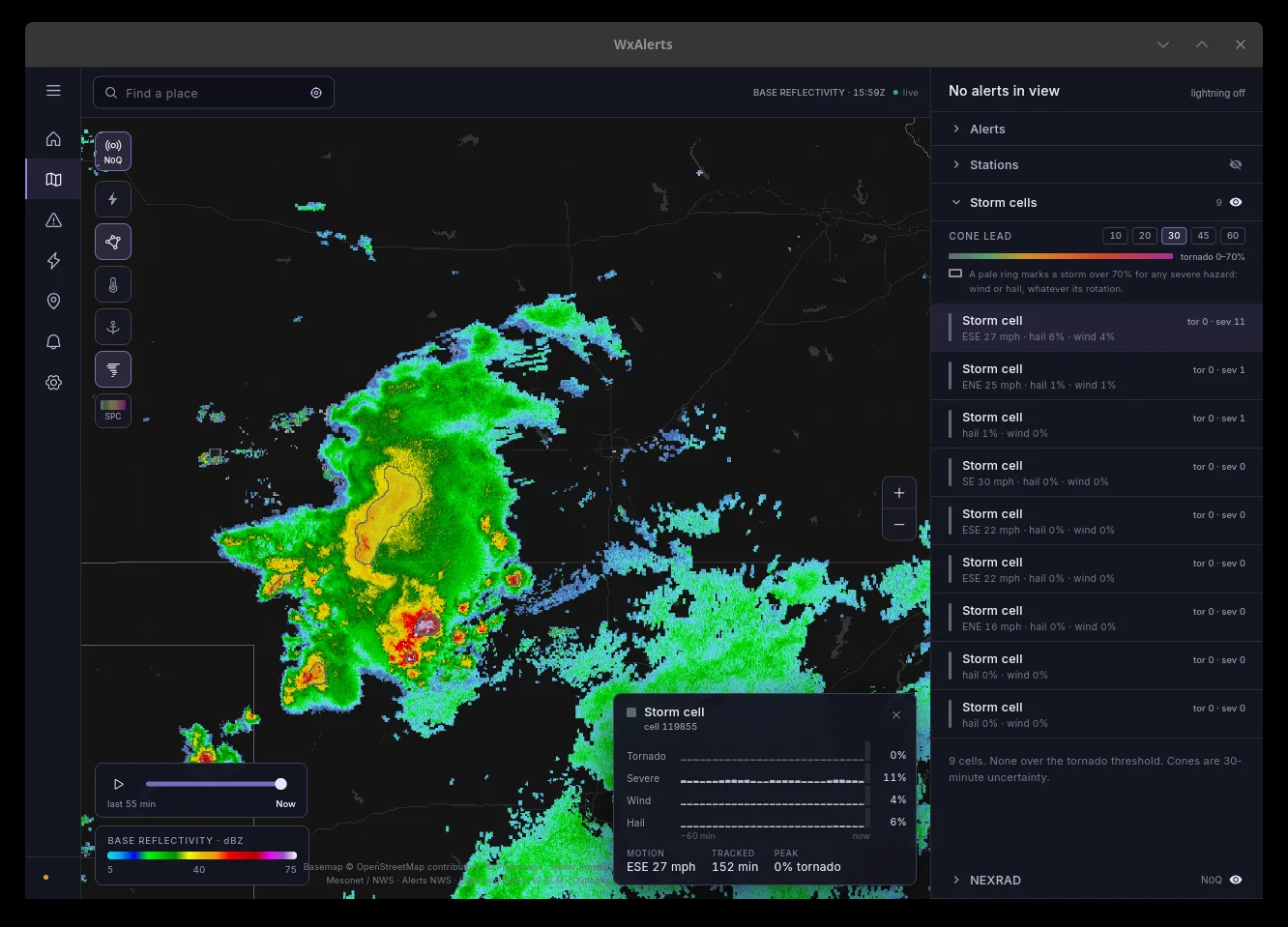Select storm cell moving ENE 16 mph
1288x927 pixels.
click(1097, 618)
